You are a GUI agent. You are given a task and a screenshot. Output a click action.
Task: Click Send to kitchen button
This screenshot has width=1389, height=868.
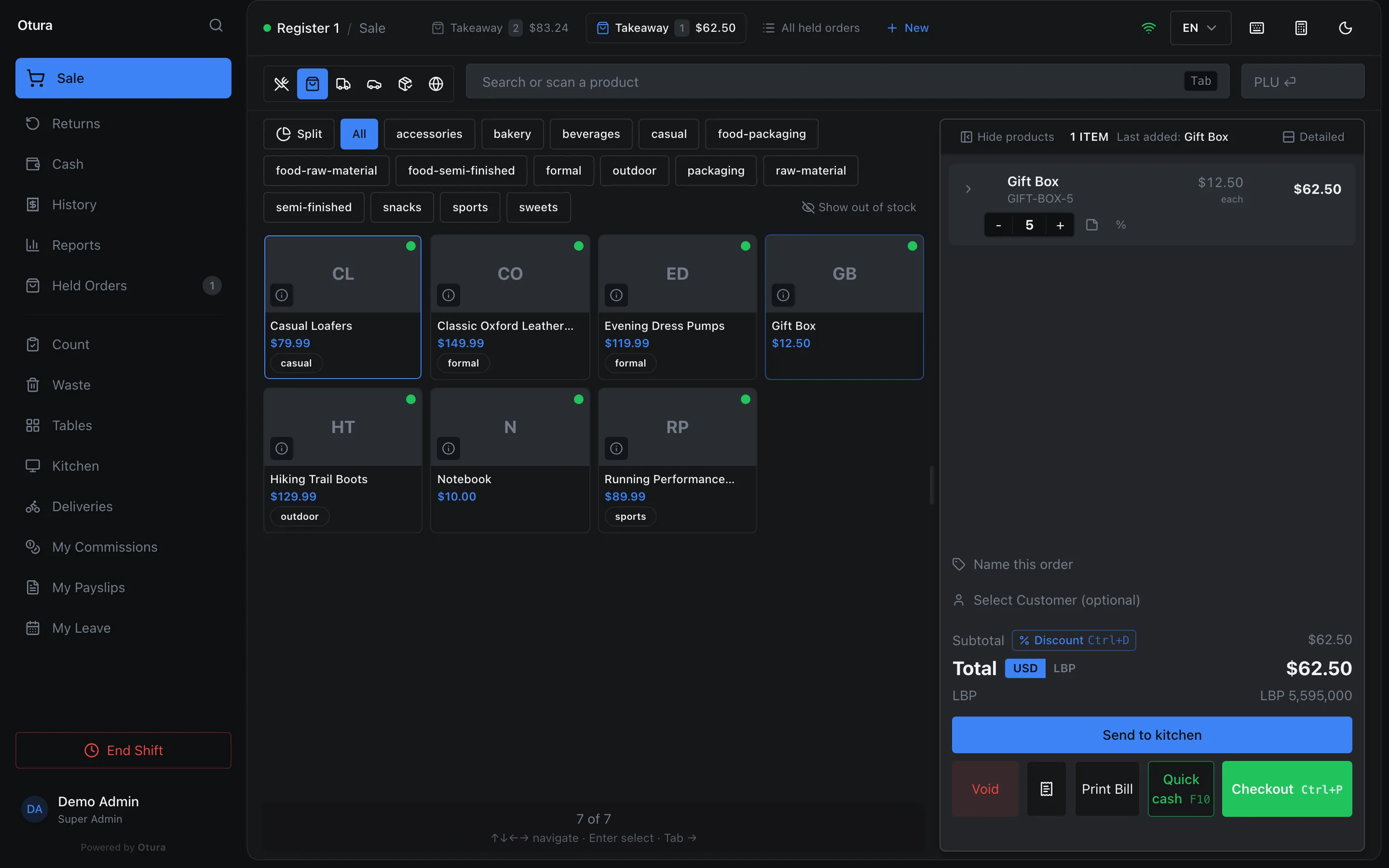click(x=1151, y=735)
